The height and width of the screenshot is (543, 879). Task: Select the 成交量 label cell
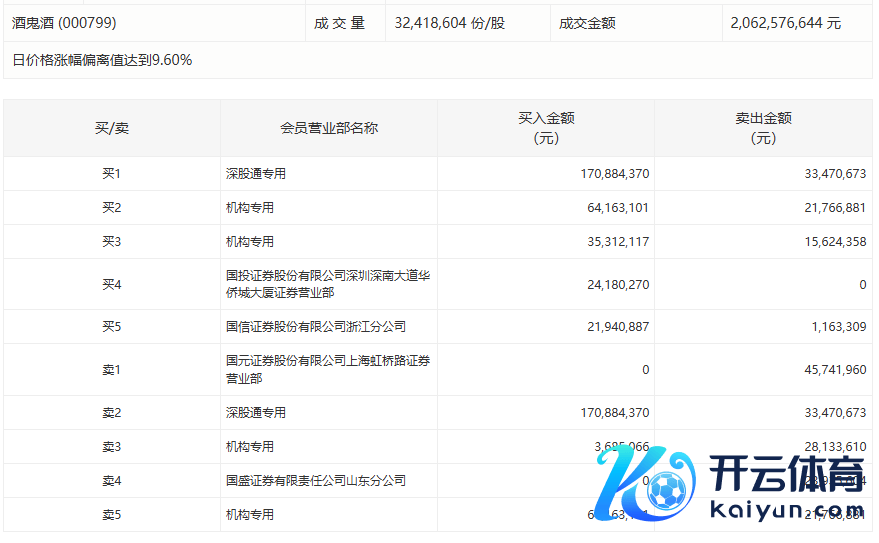click(x=340, y=22)
